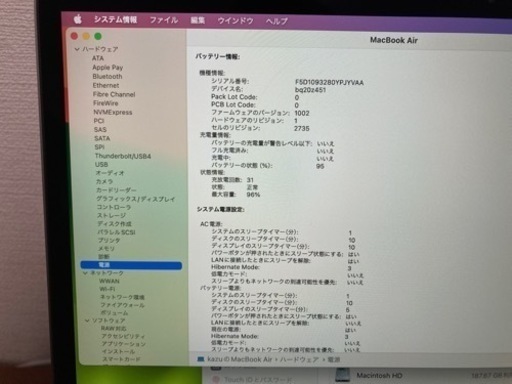Select USB in the sidebar

(x=101, y=164)
